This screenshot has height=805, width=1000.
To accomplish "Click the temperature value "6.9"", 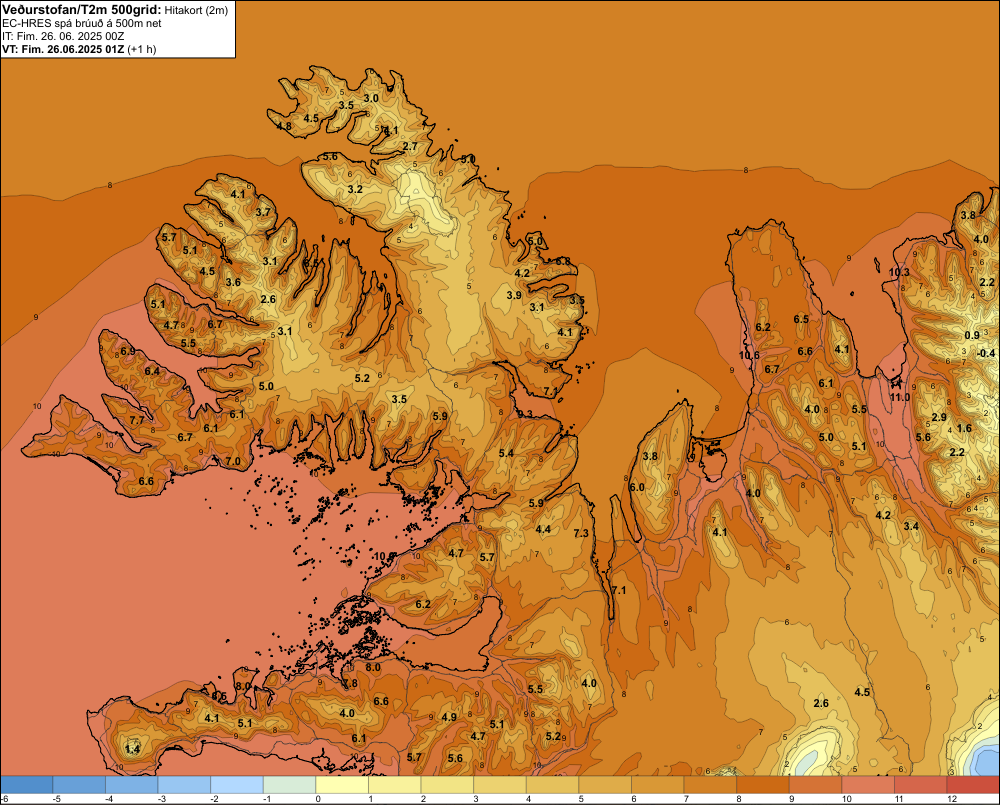I will [x=128, y=351].
